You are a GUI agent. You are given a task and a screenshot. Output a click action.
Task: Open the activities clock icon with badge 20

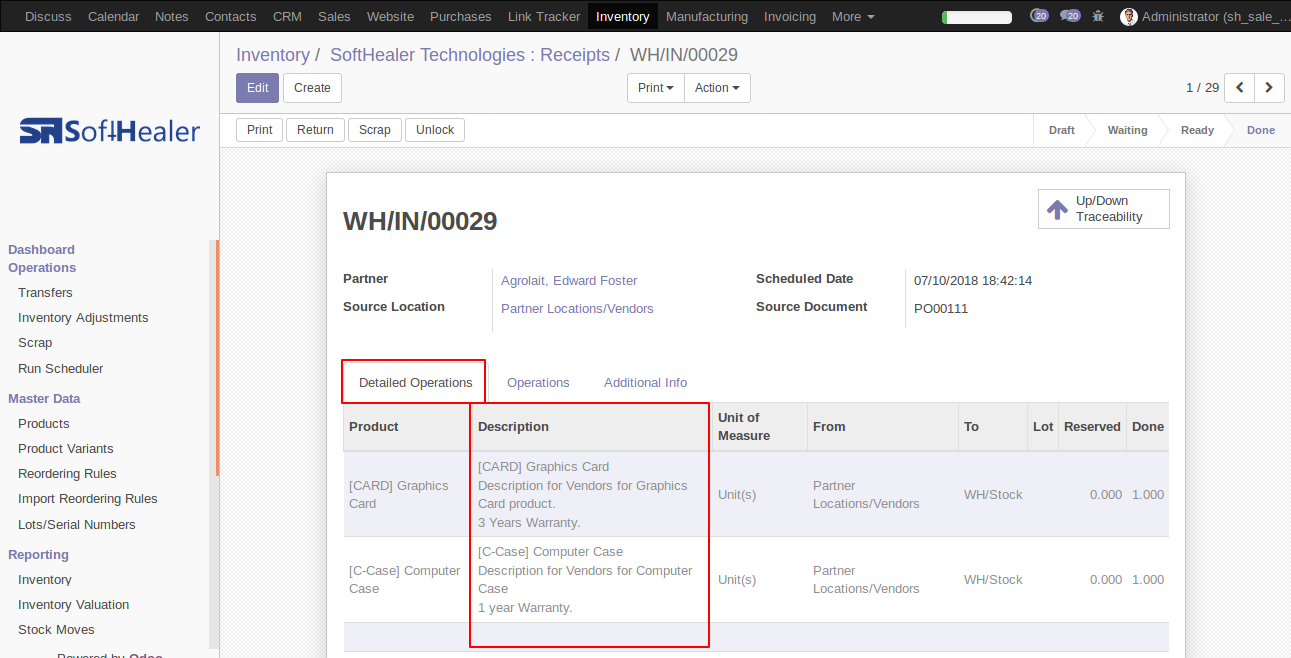tap(1039, 16)
